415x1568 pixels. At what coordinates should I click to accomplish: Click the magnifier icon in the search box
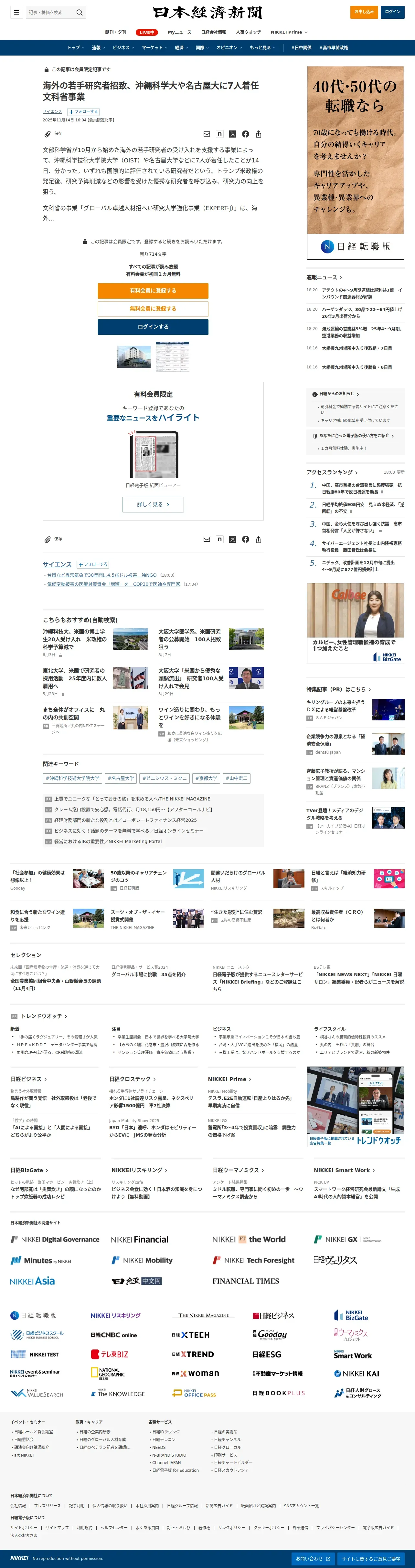pyautogui.click(x=79, y=12)
